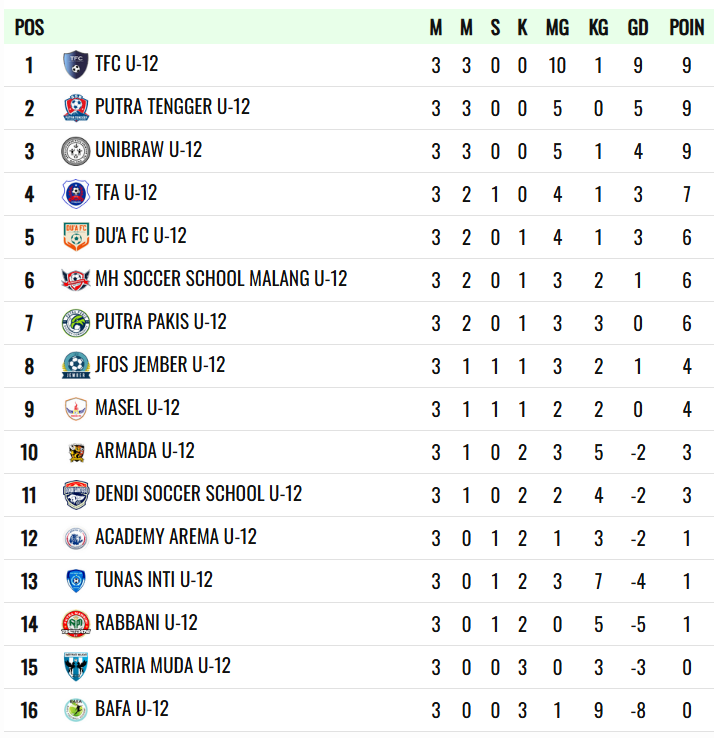
Task: Click the TFA U-12 team badge
Action: [76, 194]
